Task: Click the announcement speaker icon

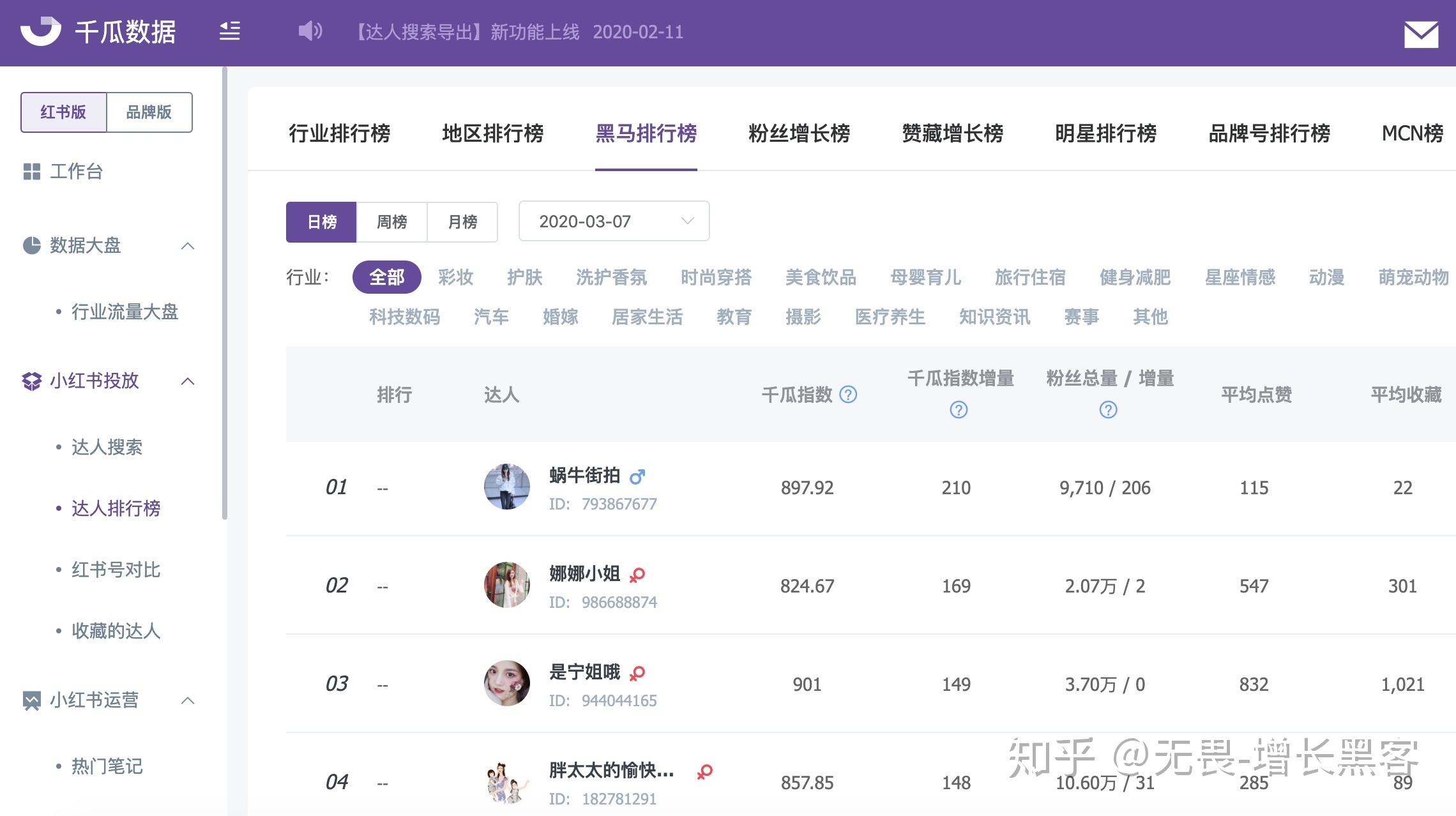Action: pos(309,31)
